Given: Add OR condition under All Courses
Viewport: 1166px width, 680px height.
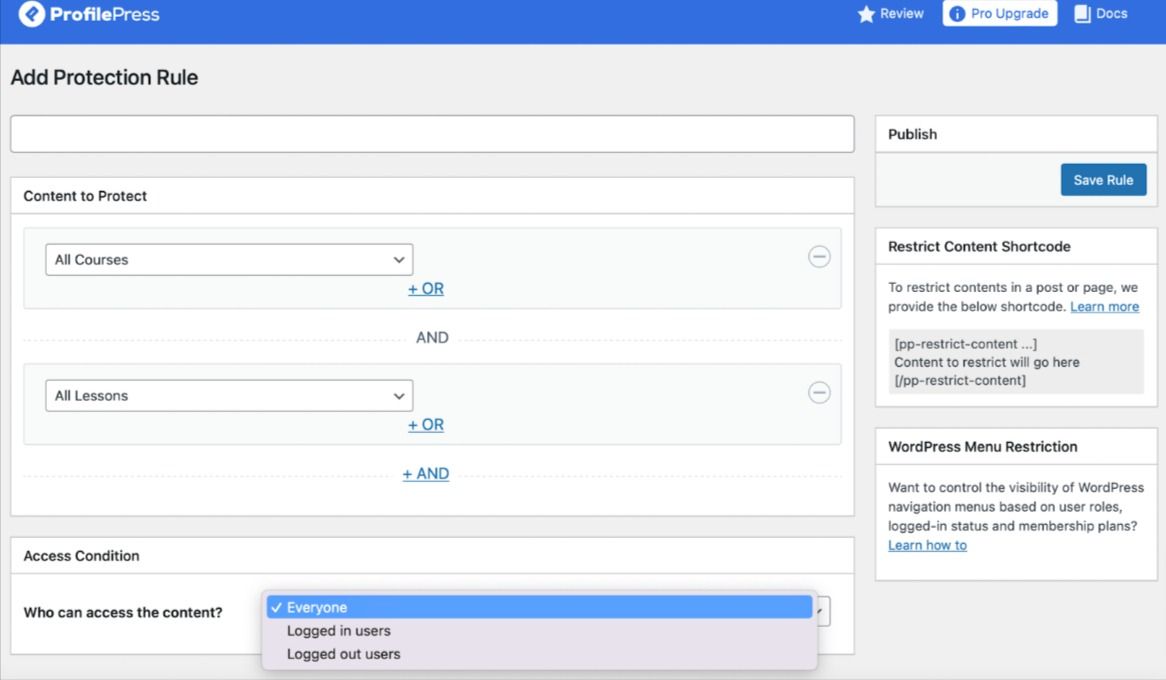Looking at the screenshot, I should coord(426,289).
